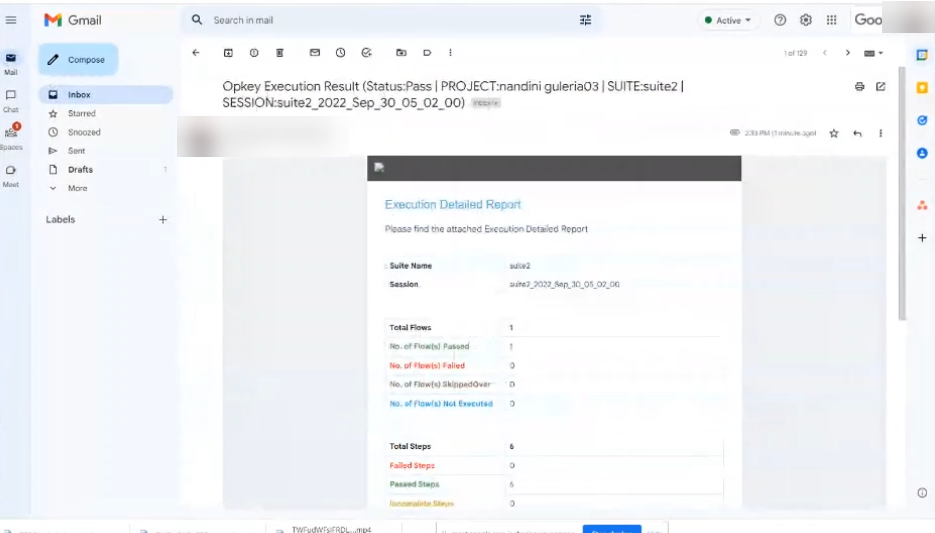The image size is (935, 533).
Task: Click the 'Total Flows' row label
Action: coord(410,327)
